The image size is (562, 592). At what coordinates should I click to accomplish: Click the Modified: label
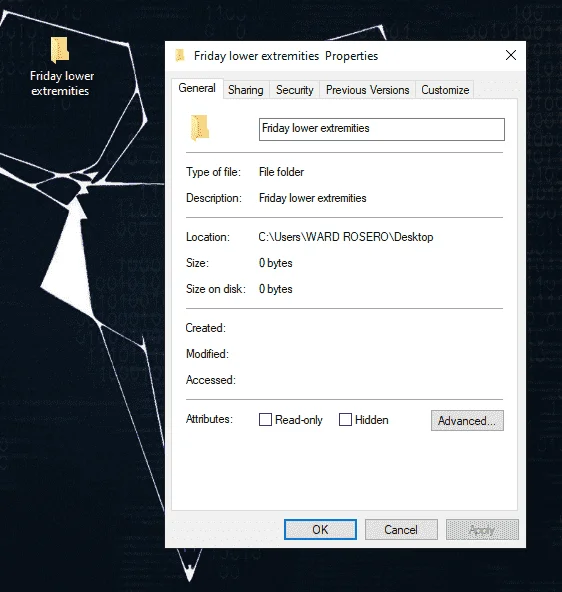[207, 354]
